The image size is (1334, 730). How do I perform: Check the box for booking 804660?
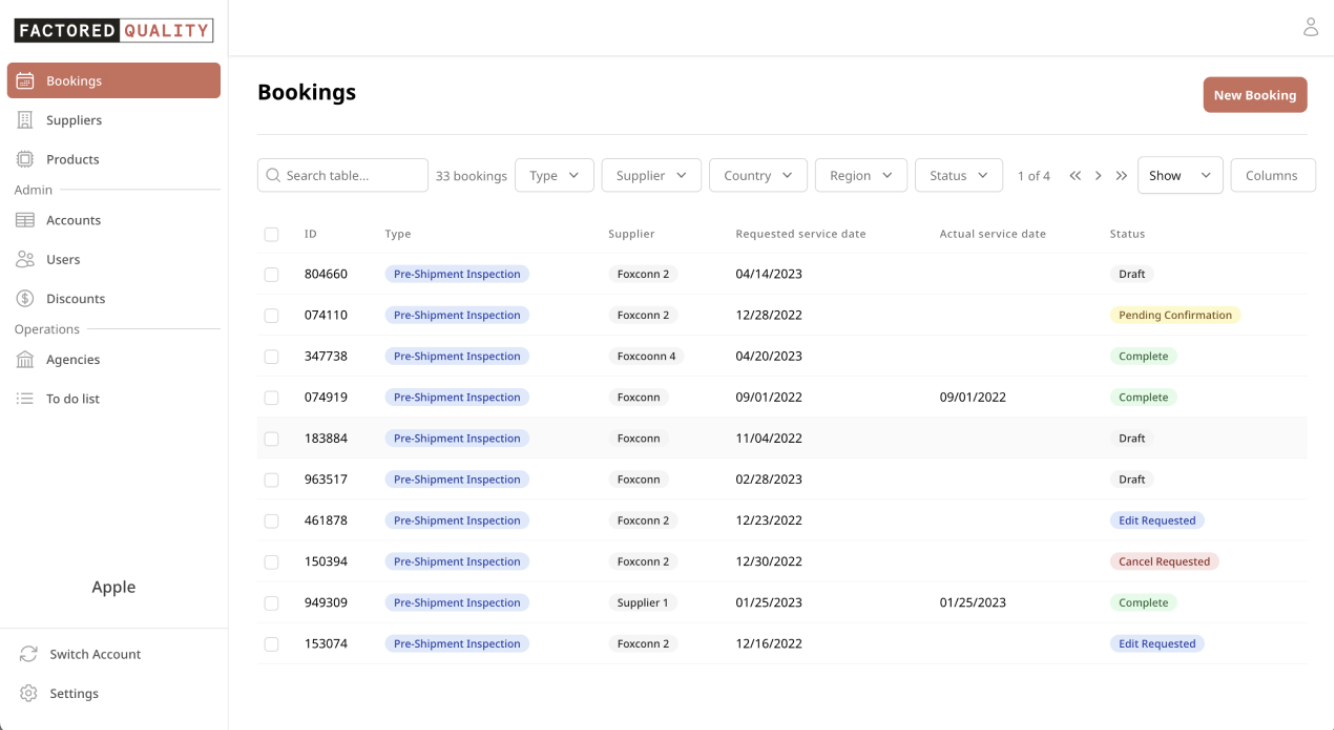click(271, 274)
